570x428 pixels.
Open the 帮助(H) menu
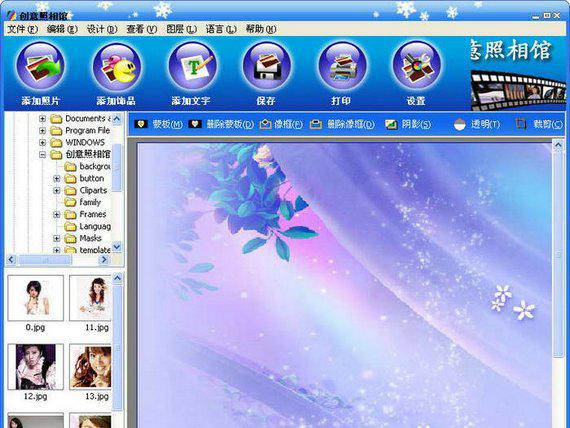point(261,29)
